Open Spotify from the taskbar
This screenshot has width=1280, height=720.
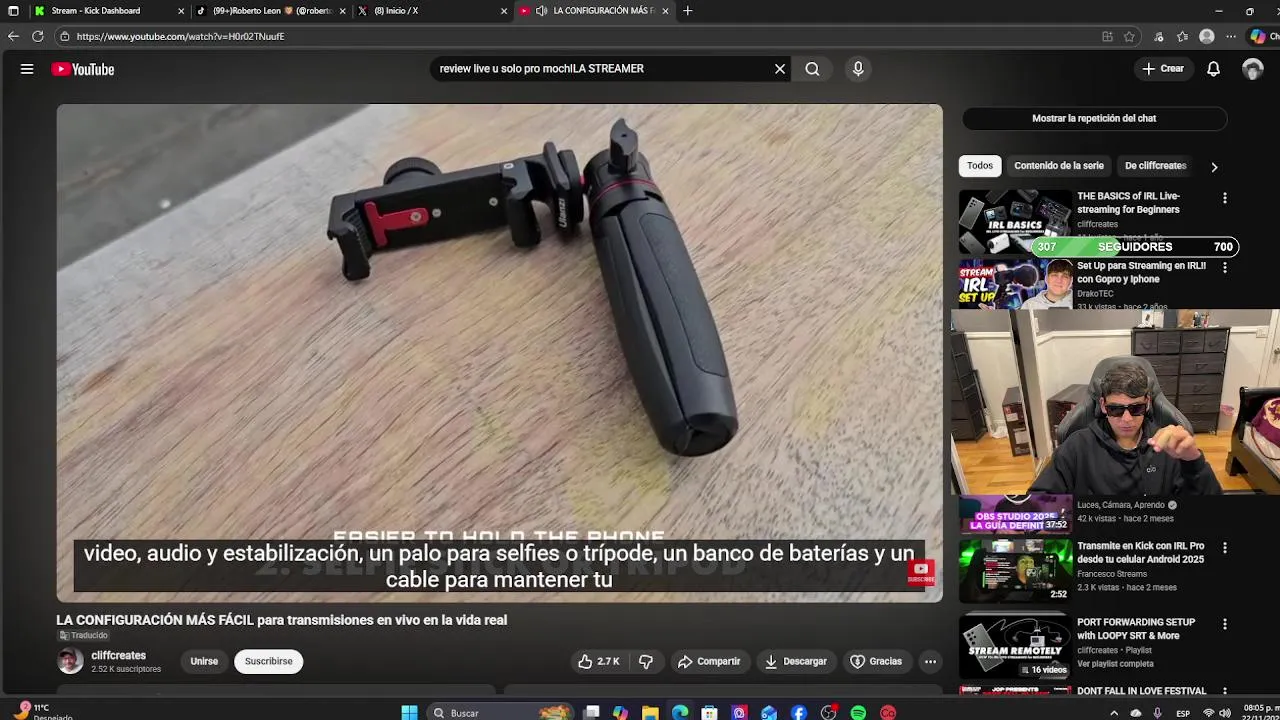coord(858,712)
